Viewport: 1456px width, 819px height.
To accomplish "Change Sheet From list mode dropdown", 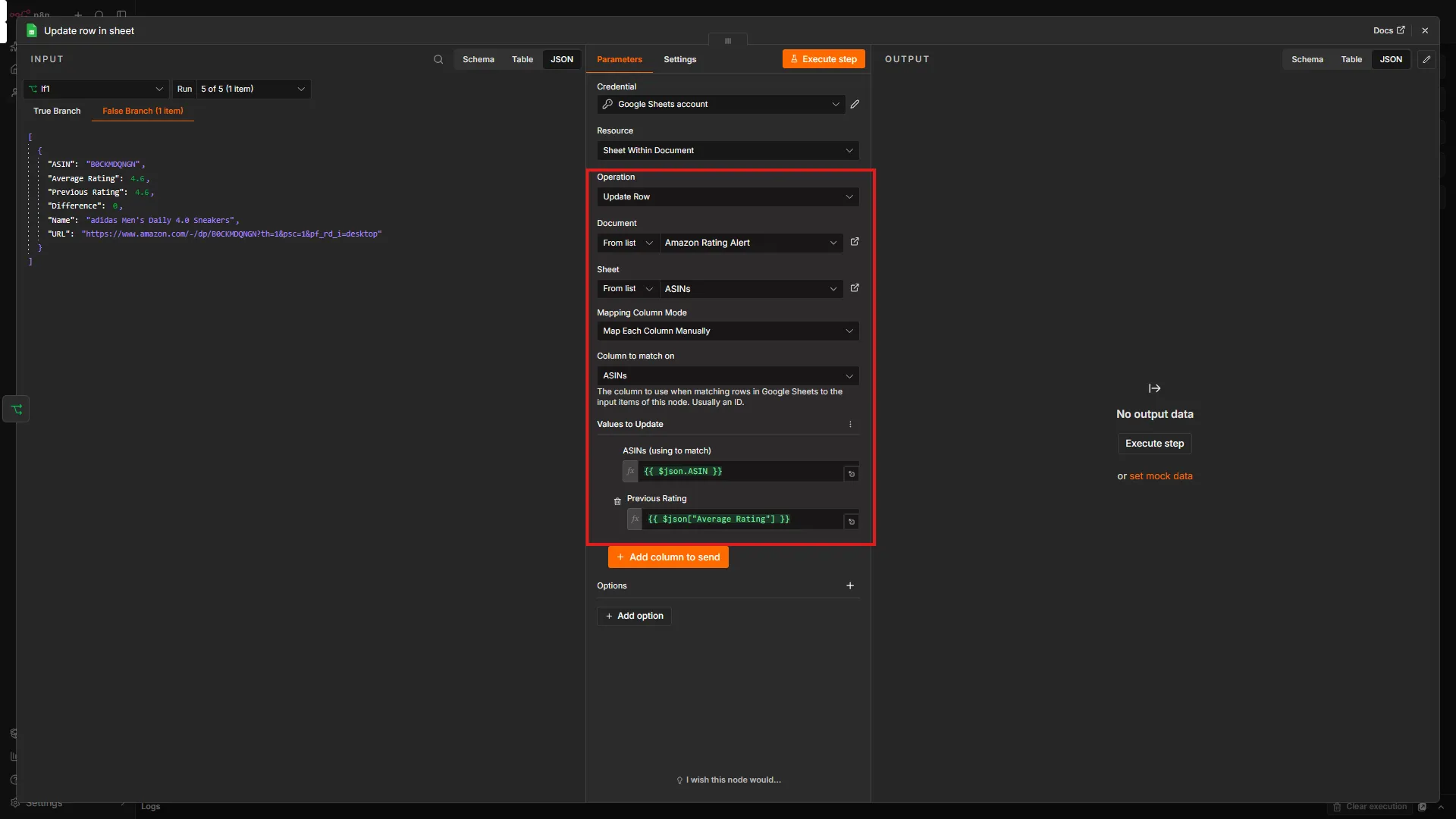I will [628, 289].
